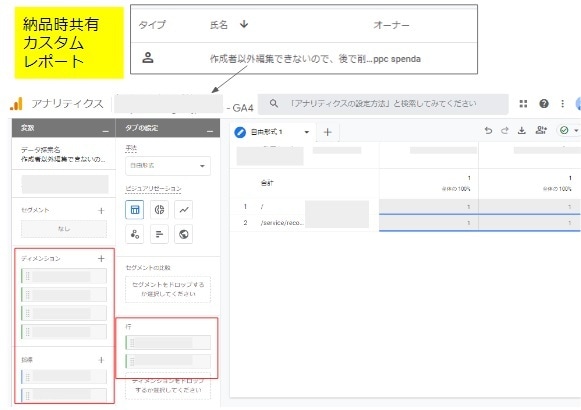Open the Google apps grid icon
The height and width of the screenshot is (410, 581).
tap(523, 104)
